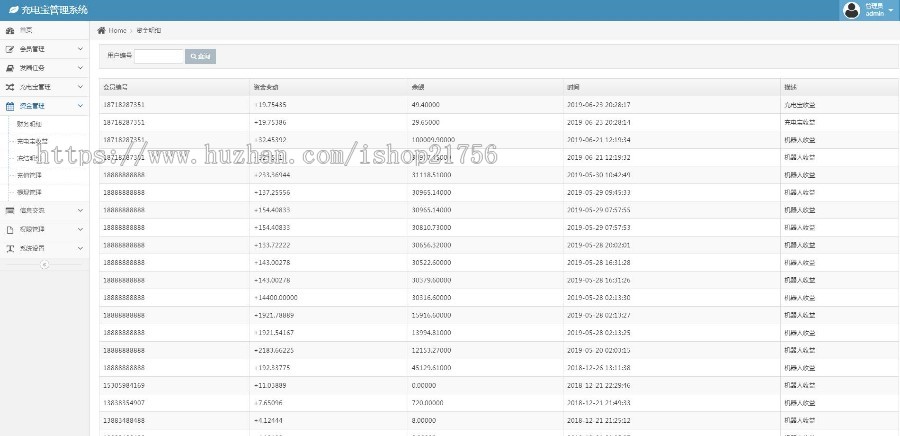The image size is (900, 436).
Task: Click the balance cell 31118.51000
Action: click(x=431, y=175)
